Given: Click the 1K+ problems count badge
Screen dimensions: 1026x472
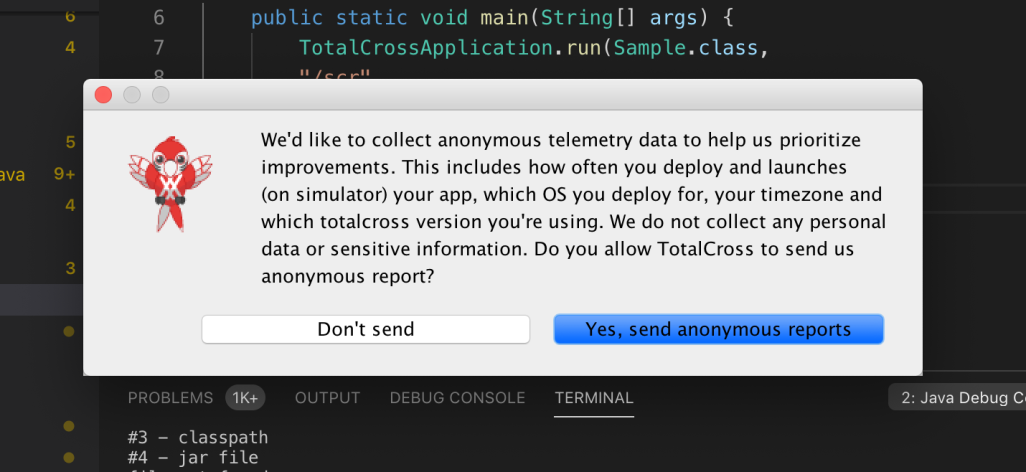Looking at the screenshot, I should point(245,398).
